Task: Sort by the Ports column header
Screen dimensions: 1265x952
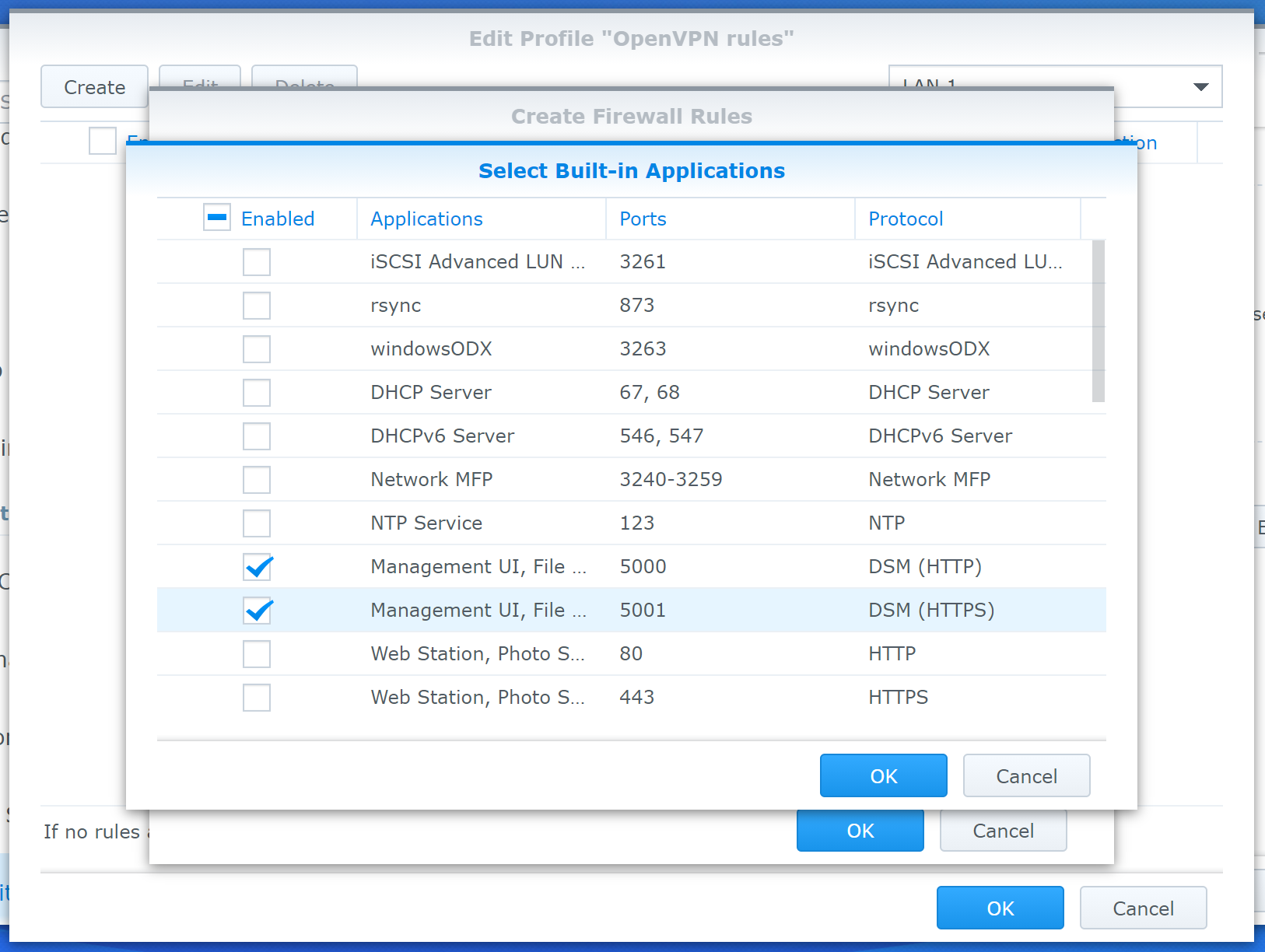Action: (643, 219)
